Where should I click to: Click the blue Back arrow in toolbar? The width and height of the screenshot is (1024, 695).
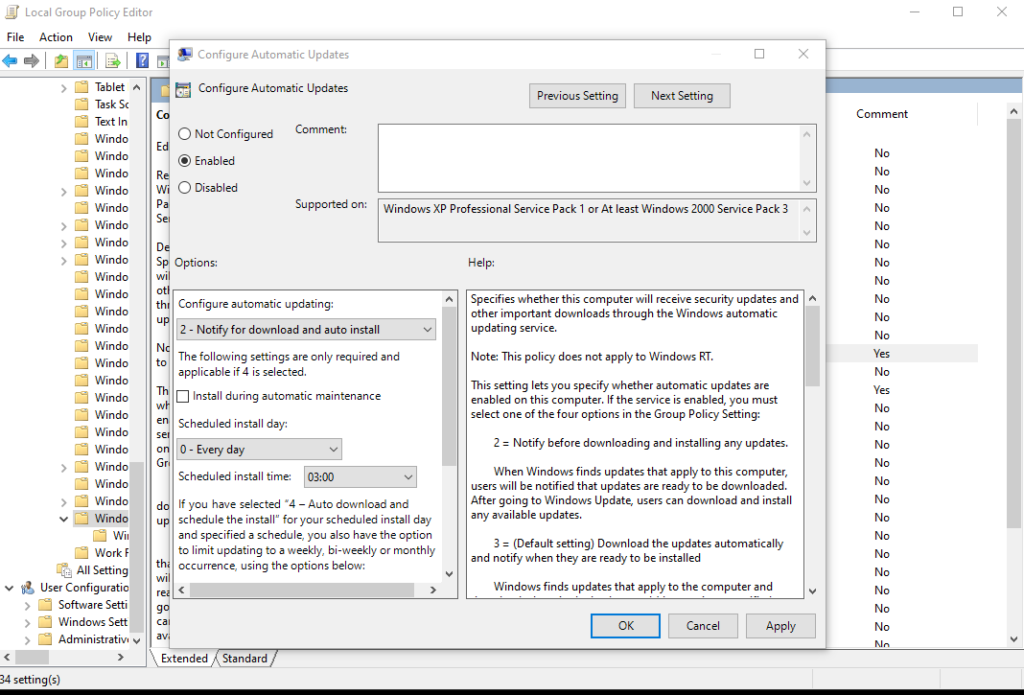tap(10, 61)
